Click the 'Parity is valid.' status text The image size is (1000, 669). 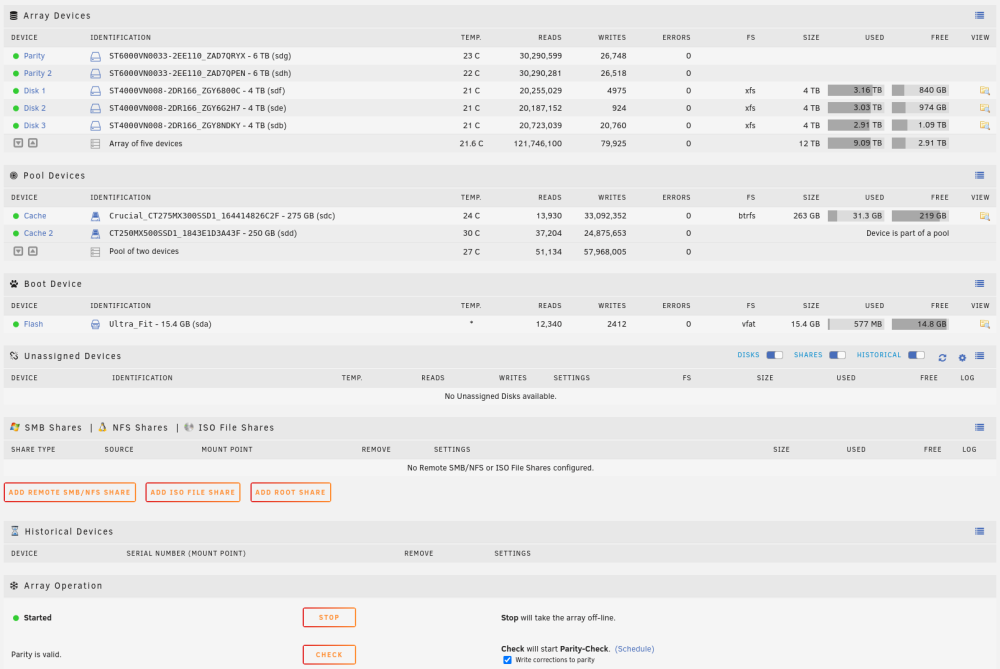click(36, 654)
